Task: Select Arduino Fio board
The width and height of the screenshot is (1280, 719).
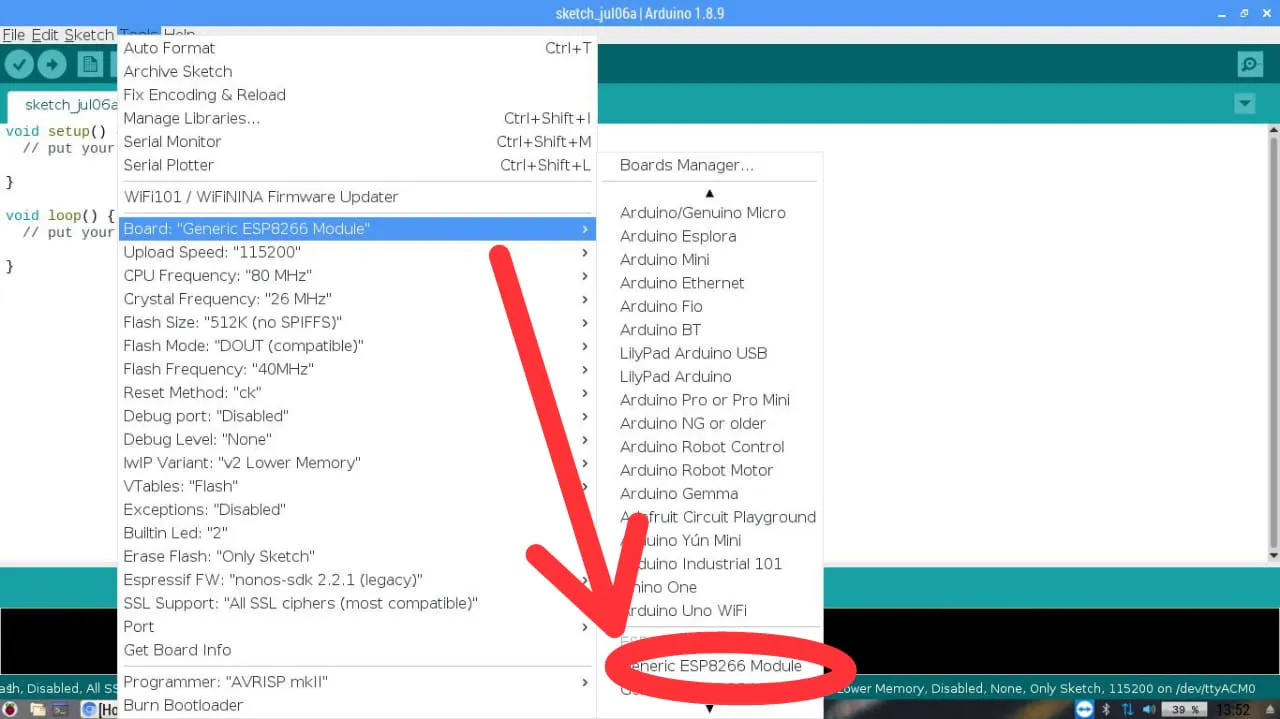Action: tap(710, 306)
